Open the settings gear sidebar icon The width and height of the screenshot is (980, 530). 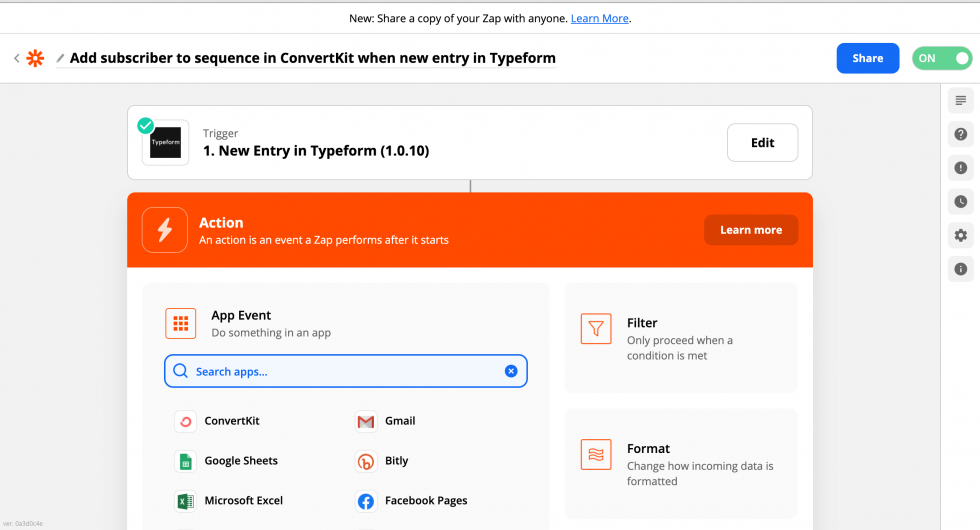(x=961, y=235)
